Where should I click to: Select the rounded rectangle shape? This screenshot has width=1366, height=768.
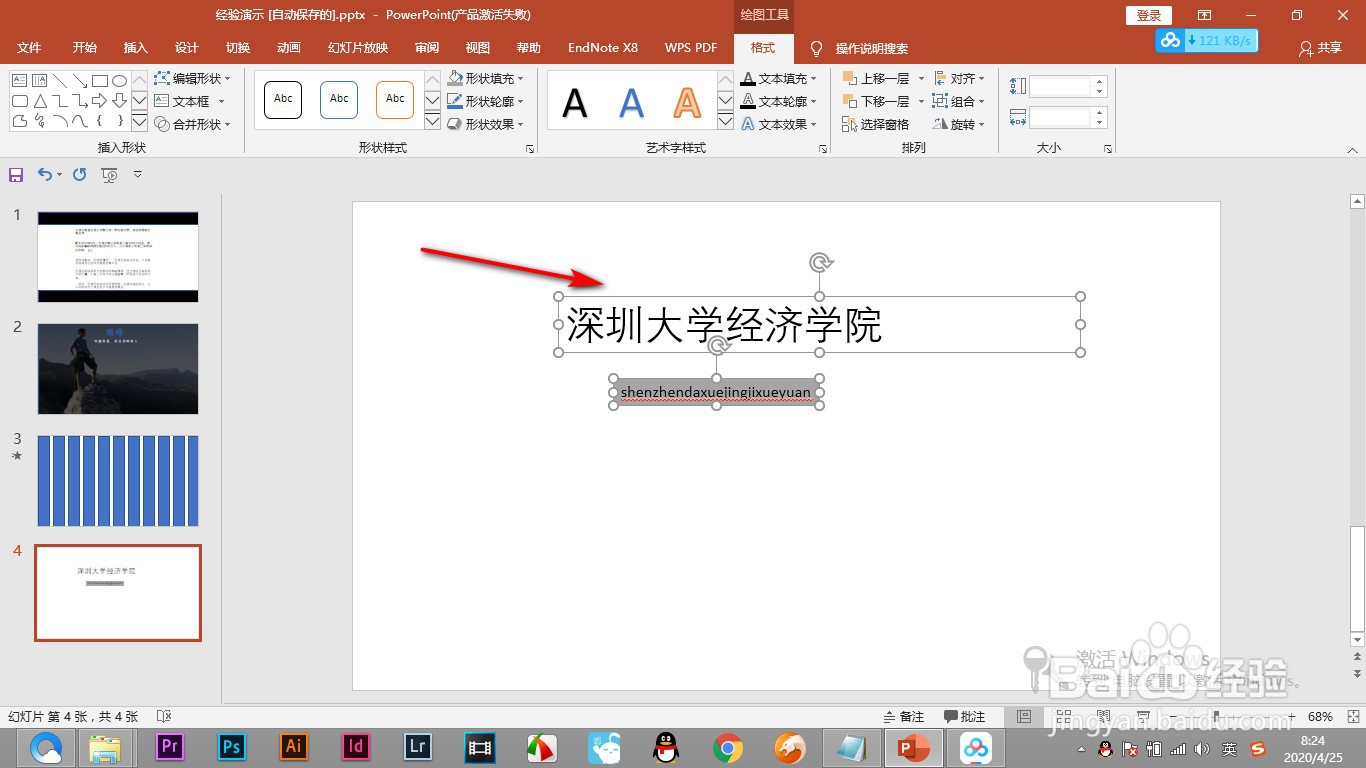point(19,101)
